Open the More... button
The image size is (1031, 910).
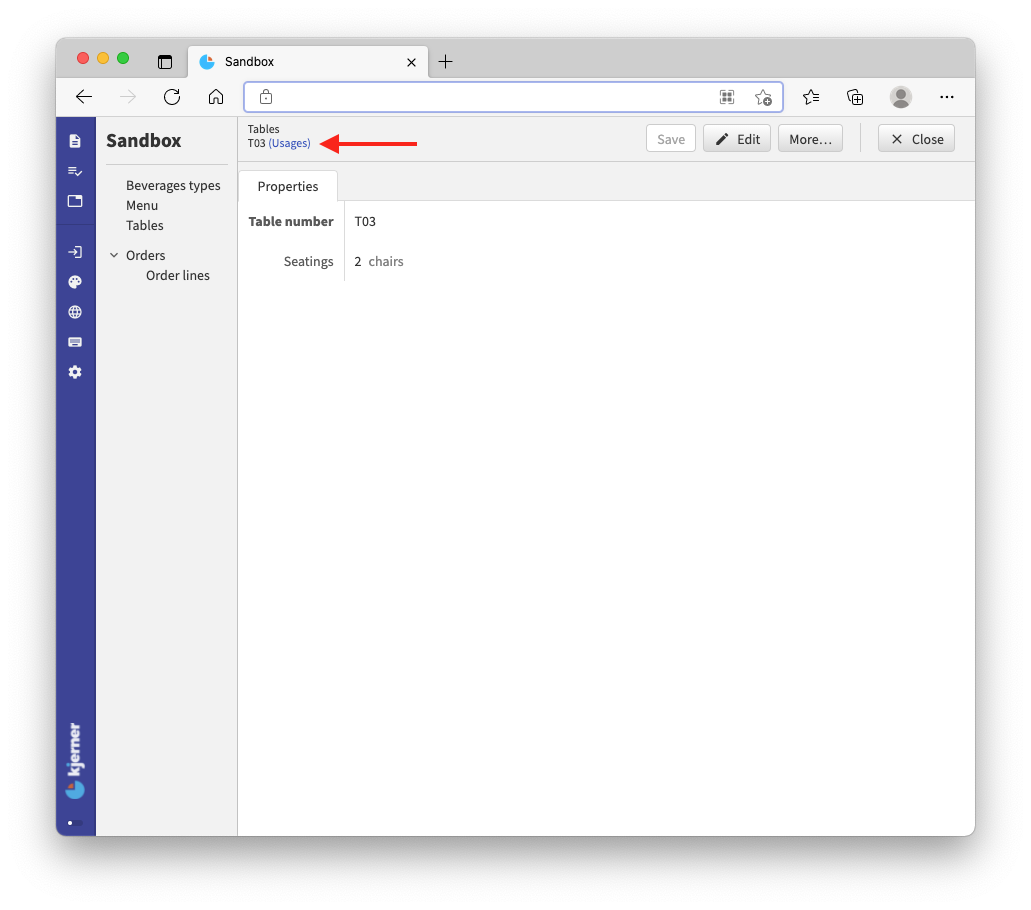tap(810, 139)
